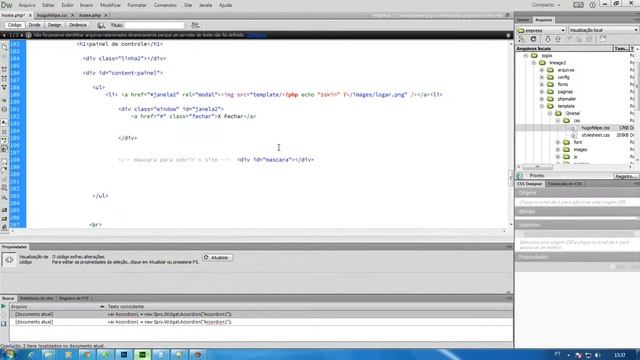Open the Buscar results tab

(8, 298)
